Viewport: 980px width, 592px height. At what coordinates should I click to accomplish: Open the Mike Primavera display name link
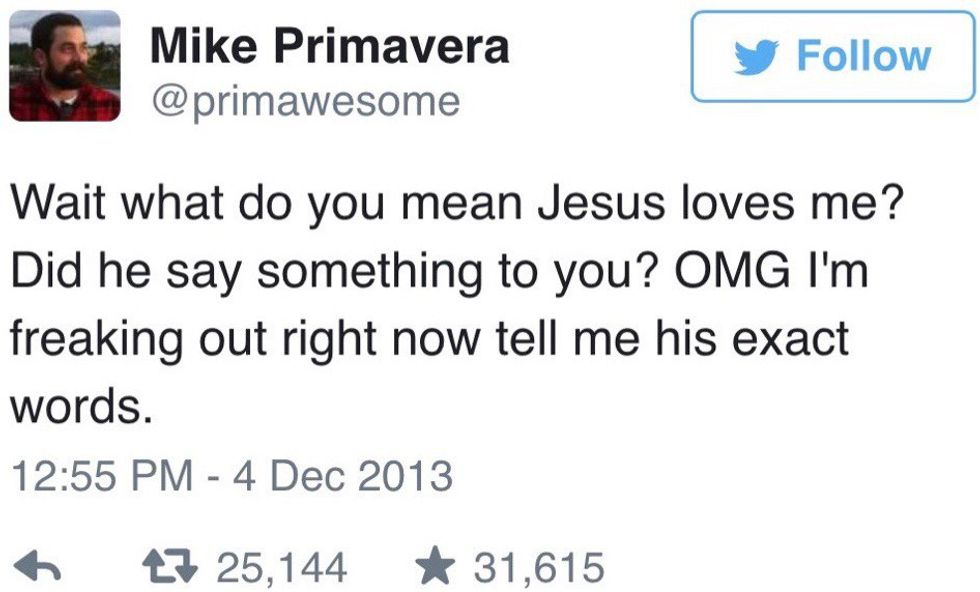(330, 46)
